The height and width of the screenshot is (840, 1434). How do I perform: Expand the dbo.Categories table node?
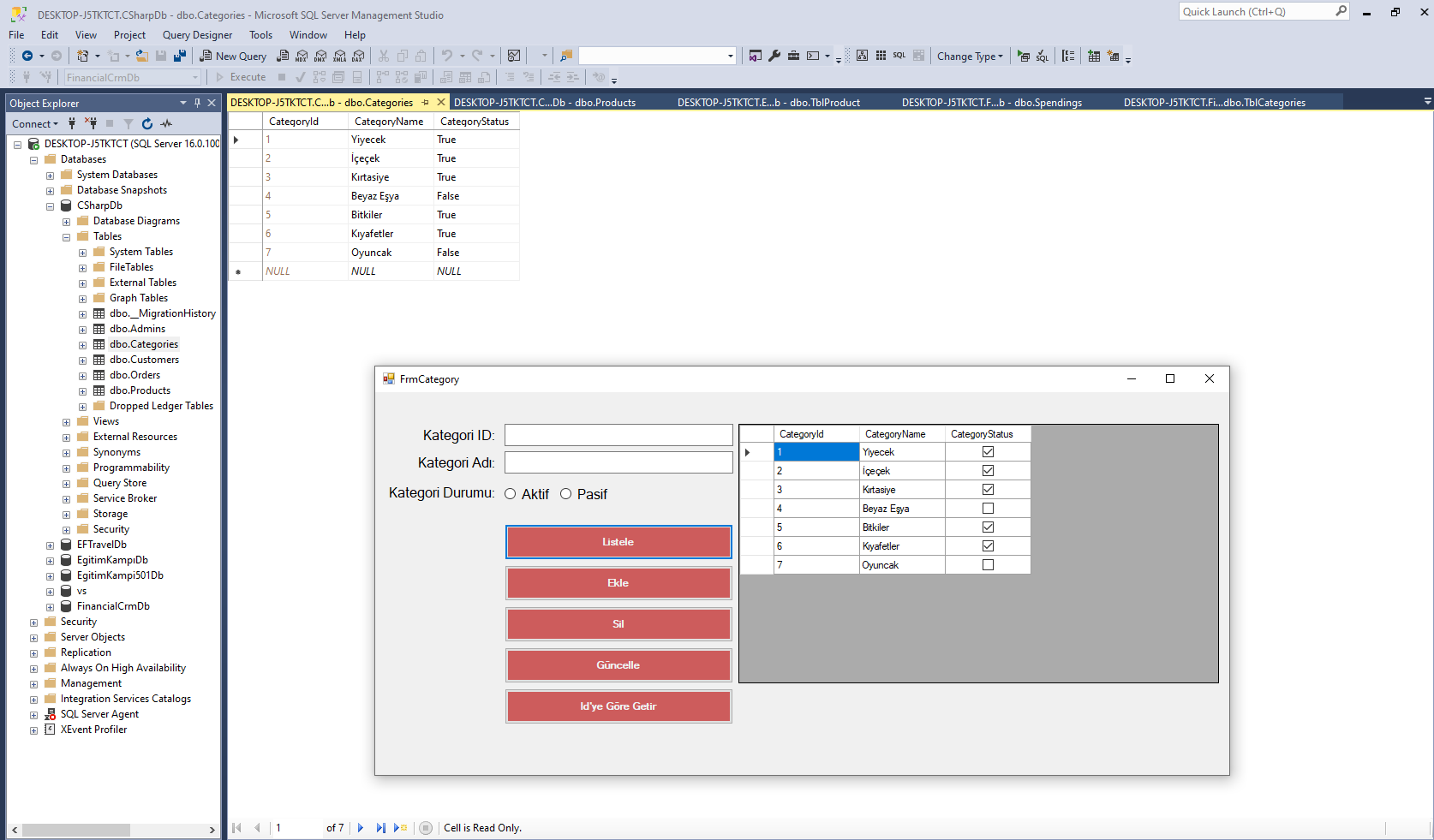coord(82,345)
